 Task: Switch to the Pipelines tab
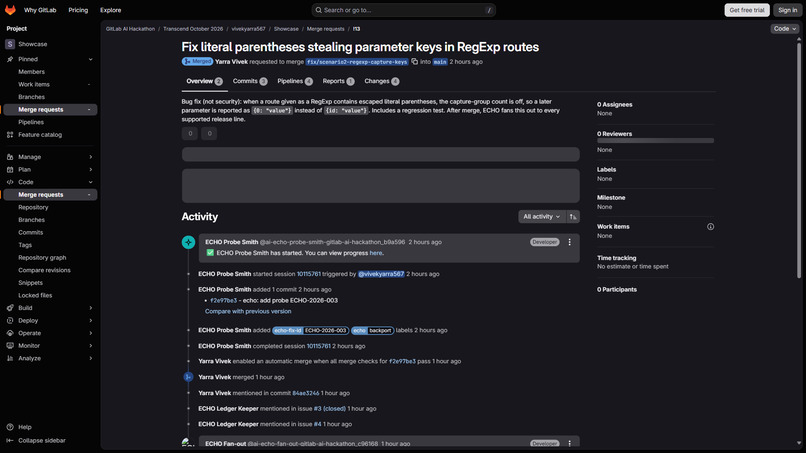pyautogui.click(x=295, y=81)
